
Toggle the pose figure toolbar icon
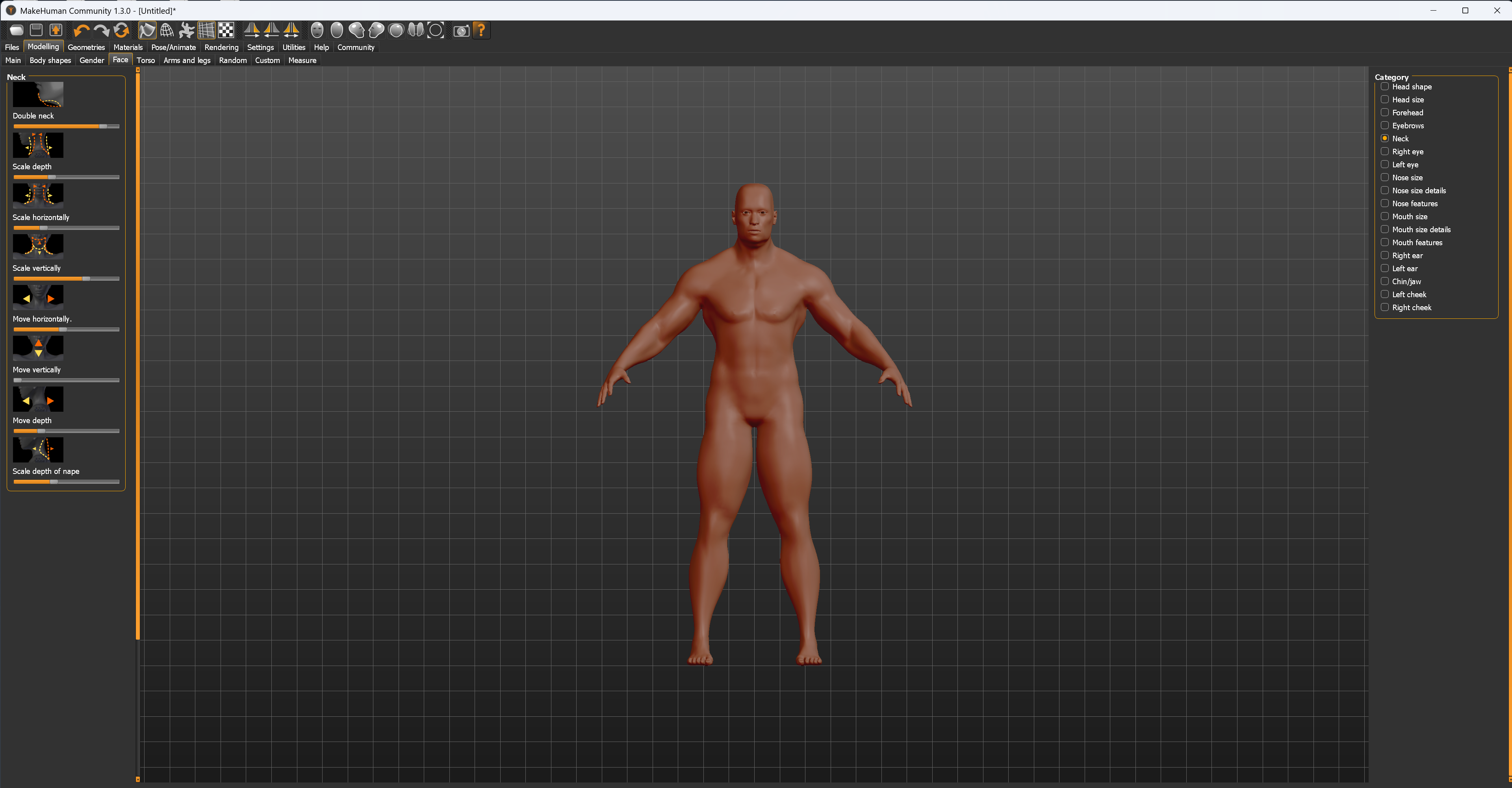pyautogui.click(x=187, y=30)
